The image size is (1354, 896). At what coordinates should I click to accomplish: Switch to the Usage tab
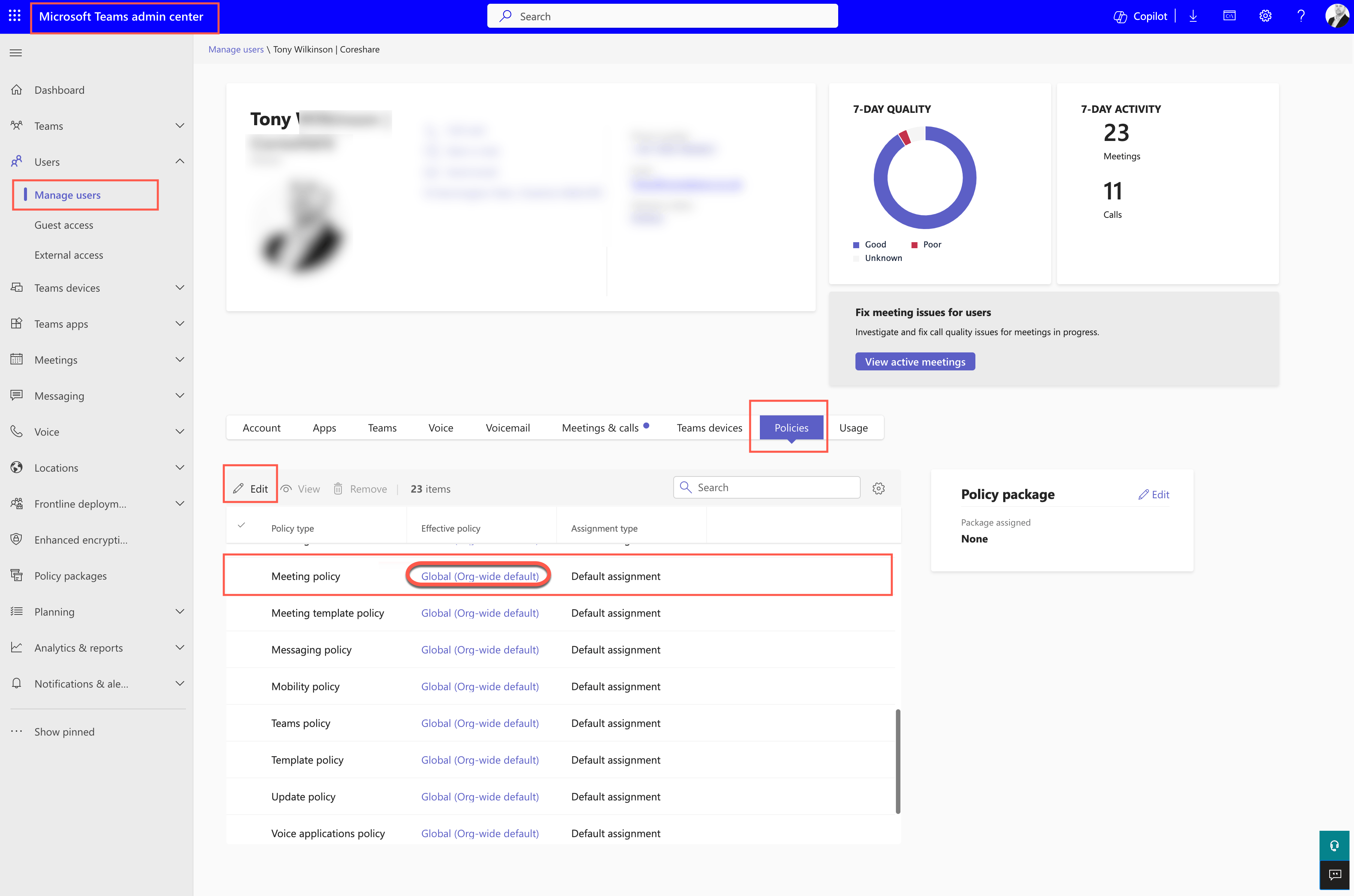coord(853,427)
